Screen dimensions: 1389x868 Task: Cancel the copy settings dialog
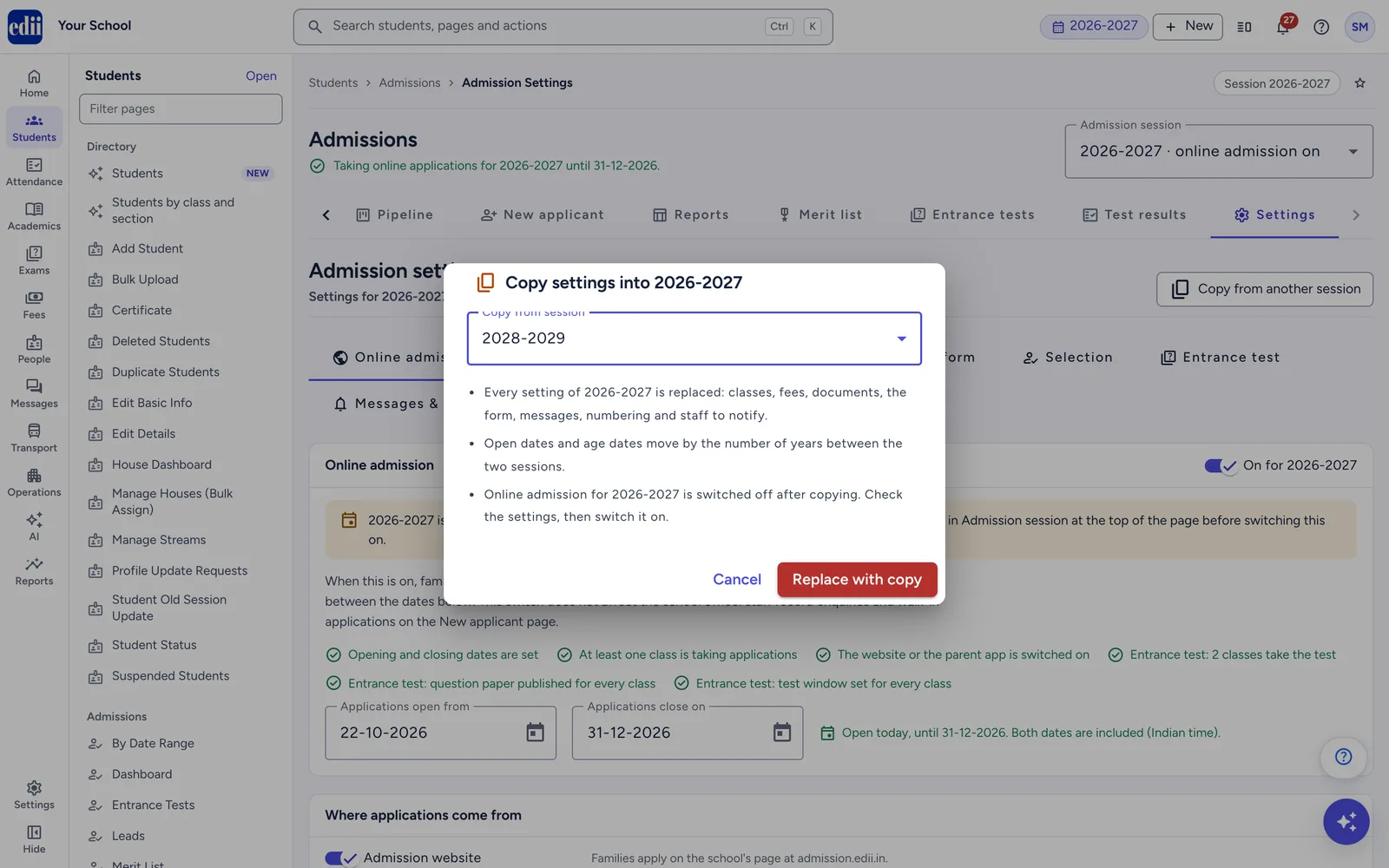point(737,580)
